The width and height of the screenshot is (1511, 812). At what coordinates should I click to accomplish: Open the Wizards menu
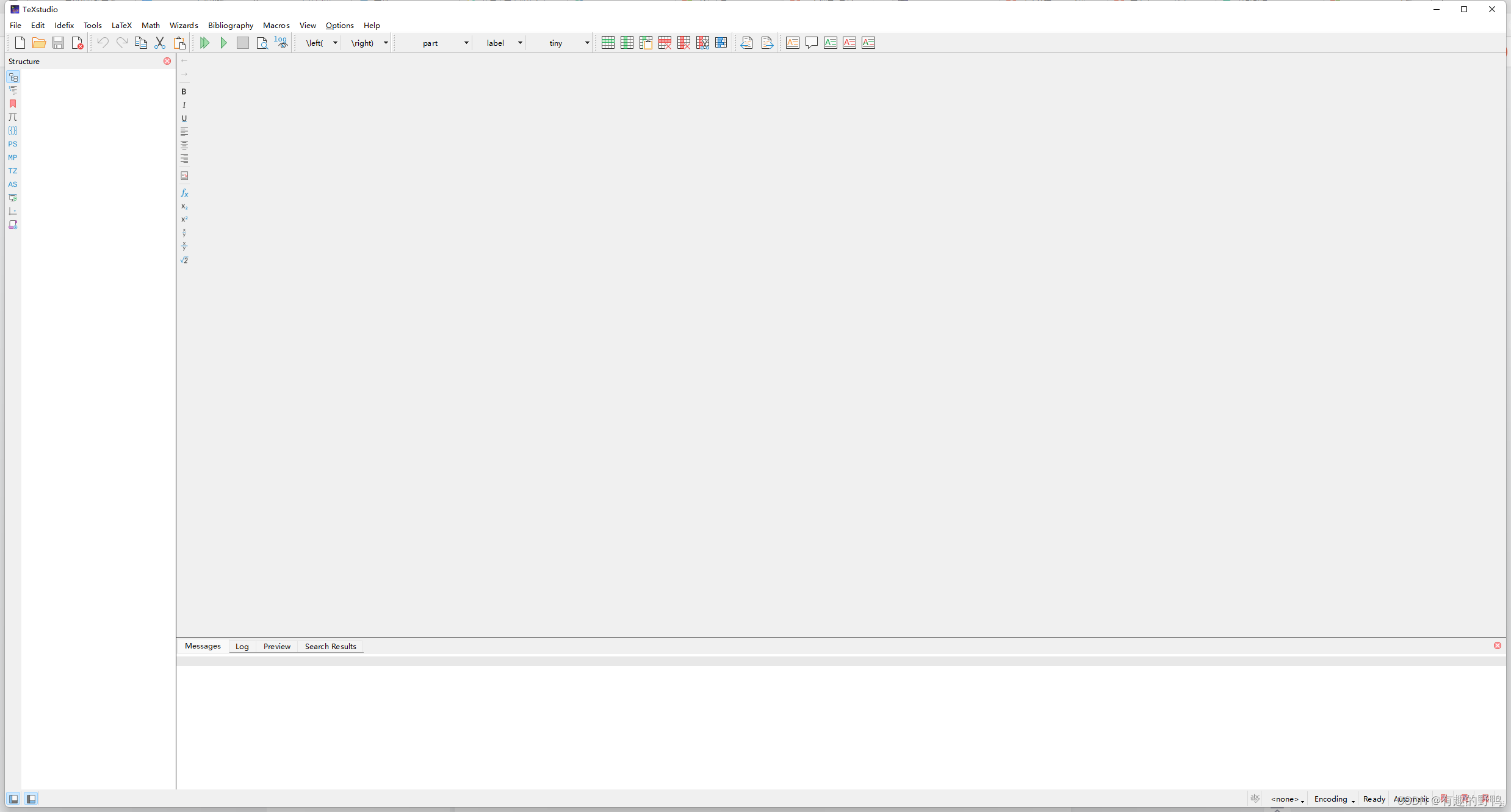(x=183, y=25)
